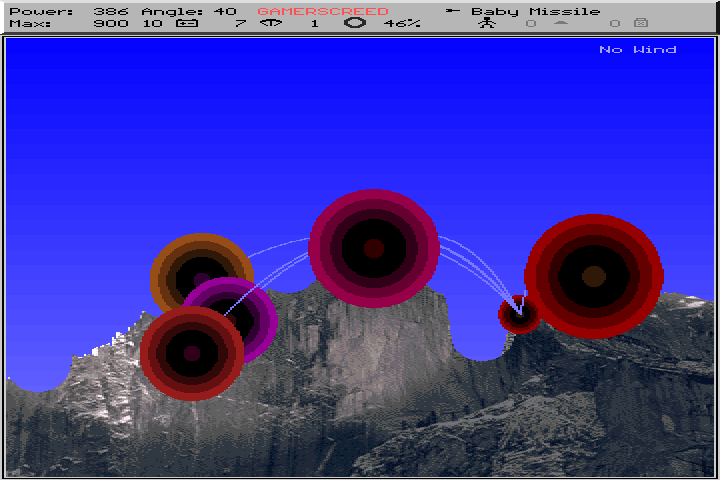Click the parachute count 7

(241, 23)
